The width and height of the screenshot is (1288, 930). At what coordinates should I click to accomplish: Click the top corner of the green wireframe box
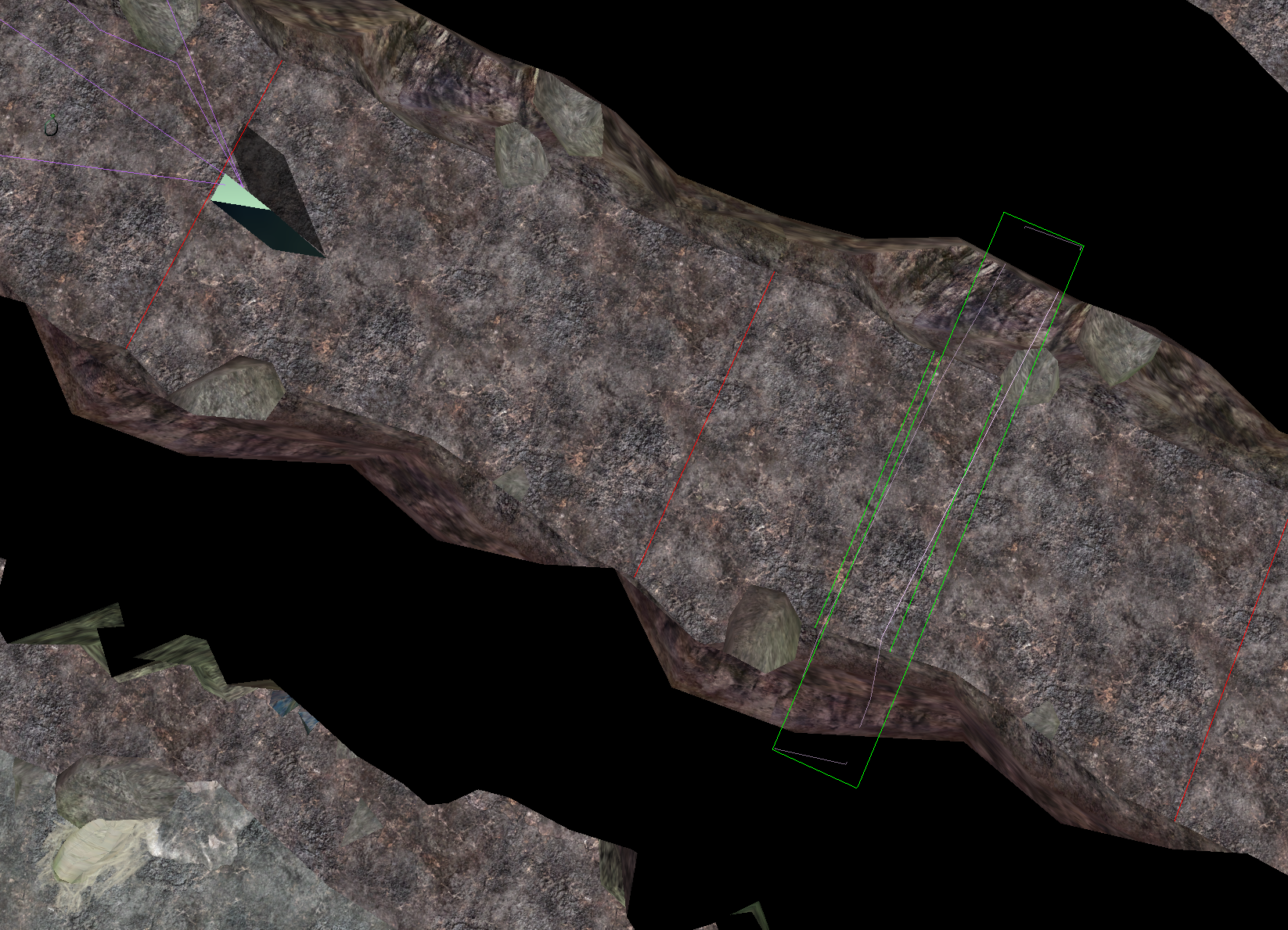[1004, 213]
